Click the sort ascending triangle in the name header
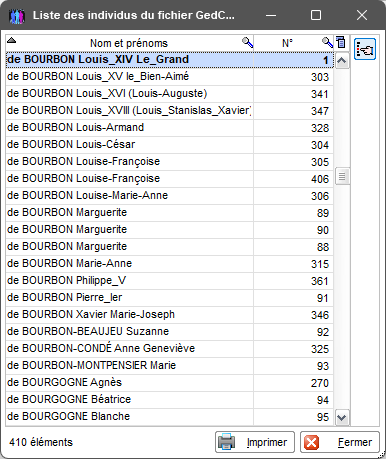This screenshot has width=386, height=459. pos(12,41)
